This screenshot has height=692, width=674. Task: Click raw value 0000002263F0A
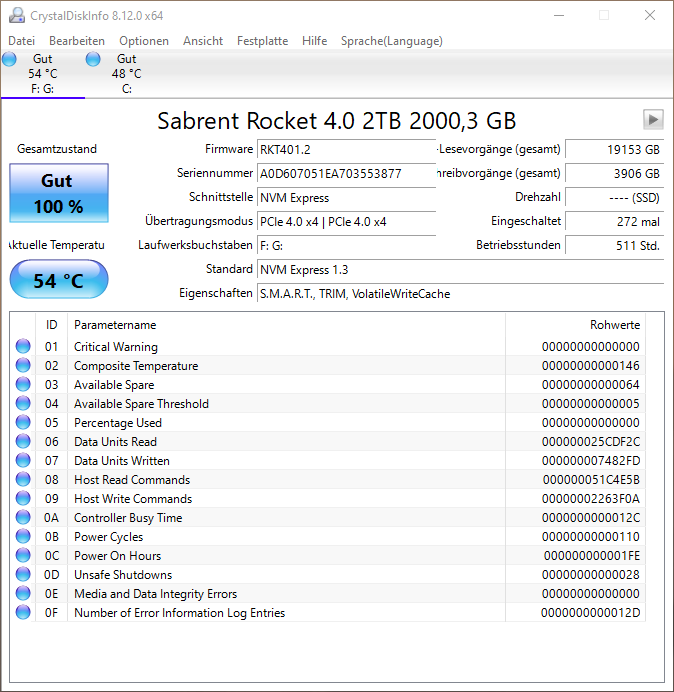tap(591, 499)
